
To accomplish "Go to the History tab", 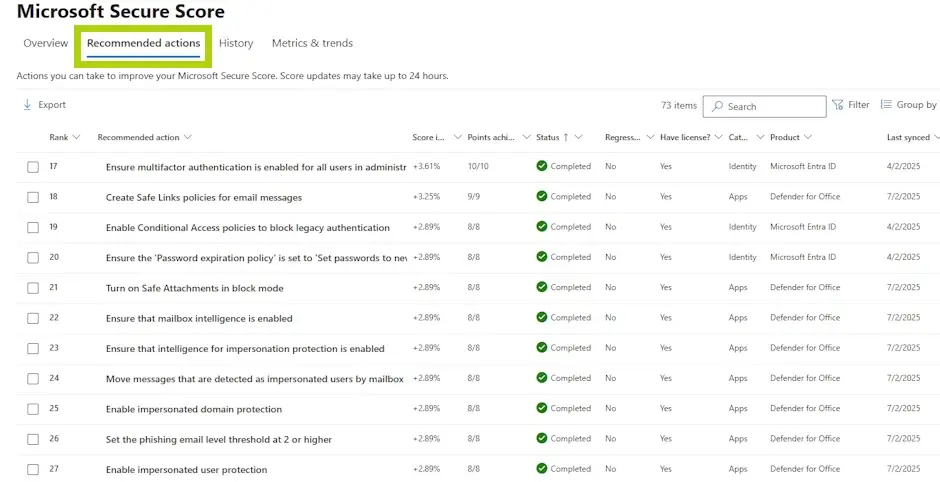I will [x=236, y=43].
